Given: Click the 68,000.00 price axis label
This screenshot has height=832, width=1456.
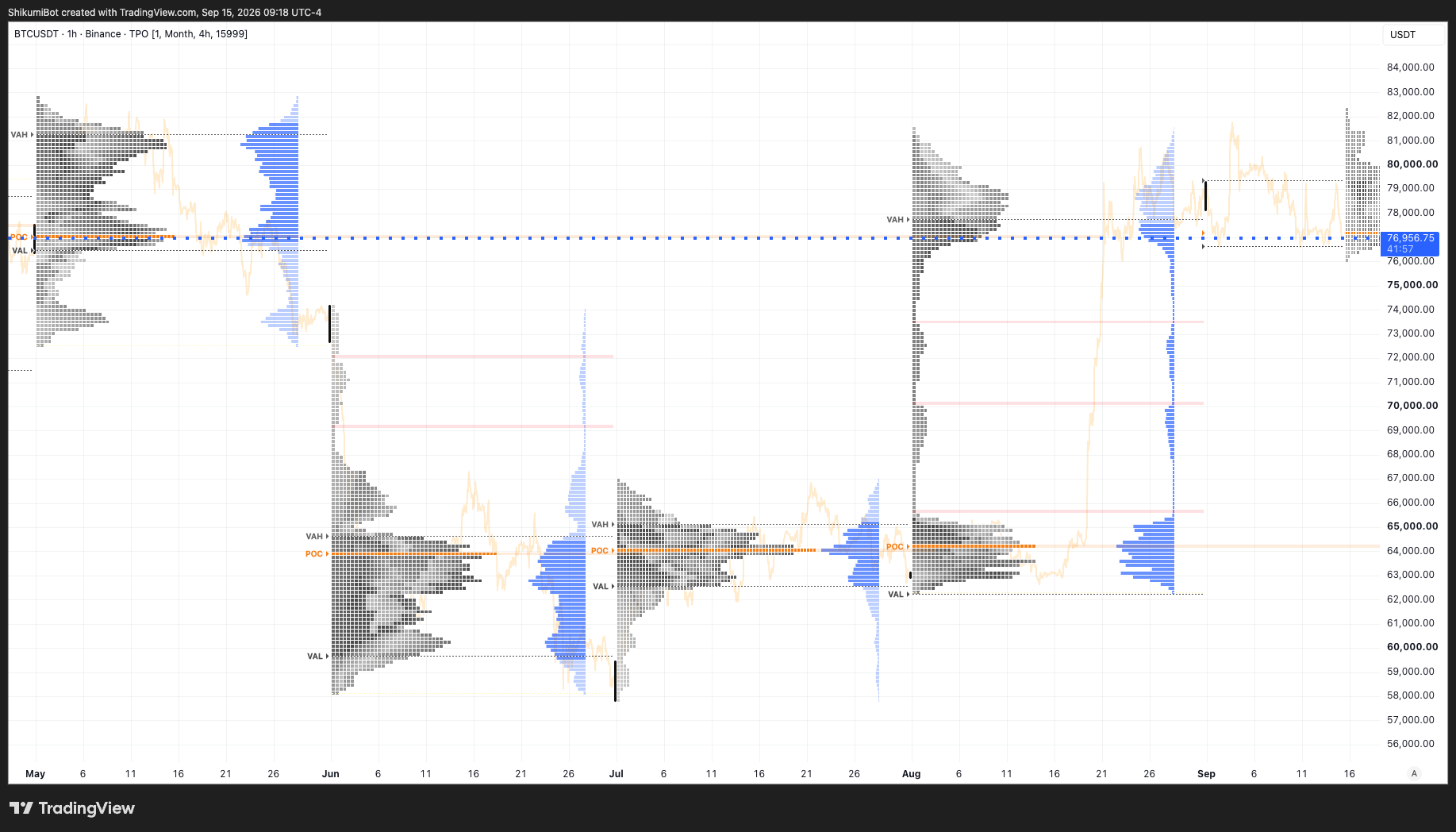Looking at the screenshot, I should pyautogui.click(x=1411, y=454).
